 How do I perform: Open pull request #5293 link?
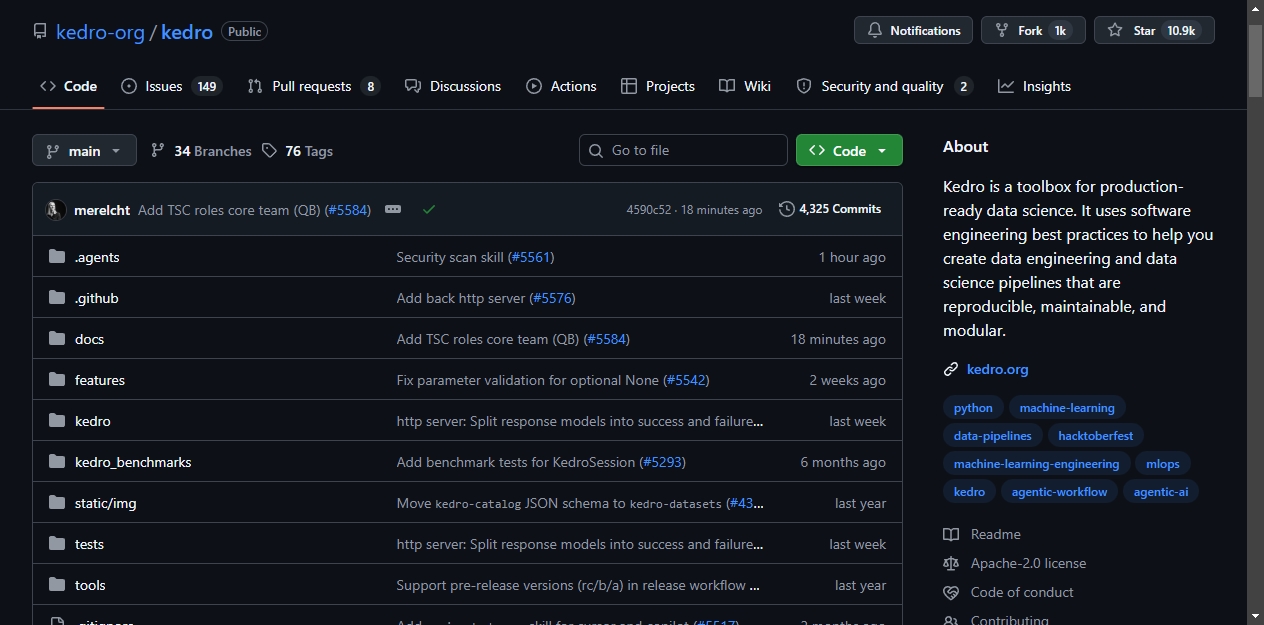pyautogui.click(x=663, y=462)
